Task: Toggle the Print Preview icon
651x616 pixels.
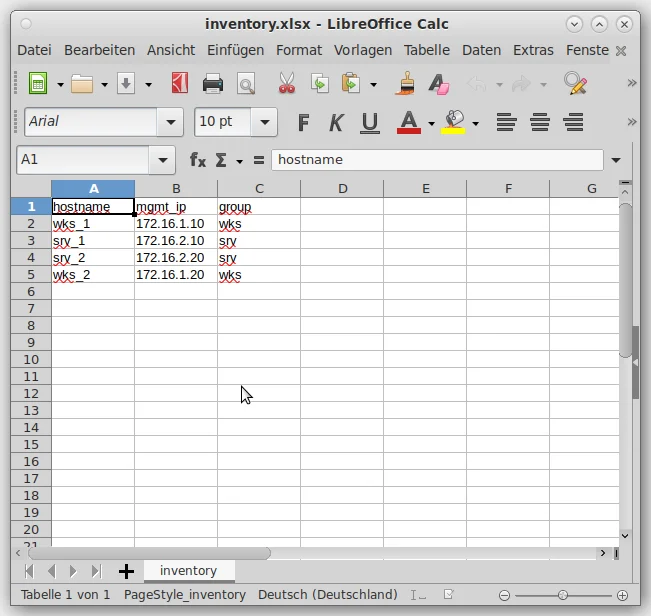Action: point(246,84)
